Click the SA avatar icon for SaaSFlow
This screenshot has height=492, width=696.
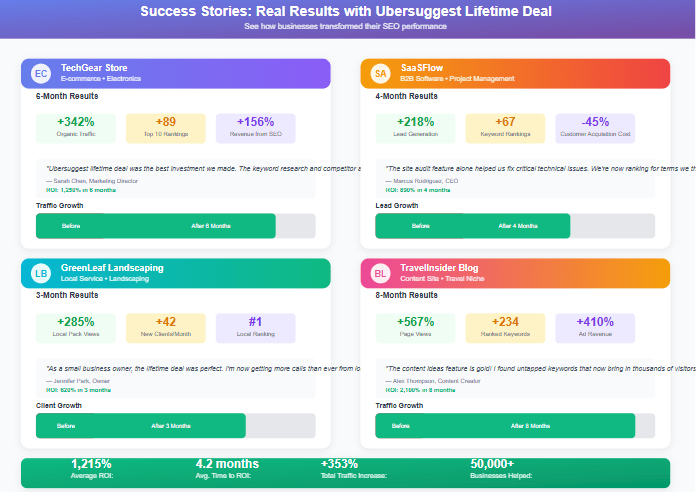[380, 74]
